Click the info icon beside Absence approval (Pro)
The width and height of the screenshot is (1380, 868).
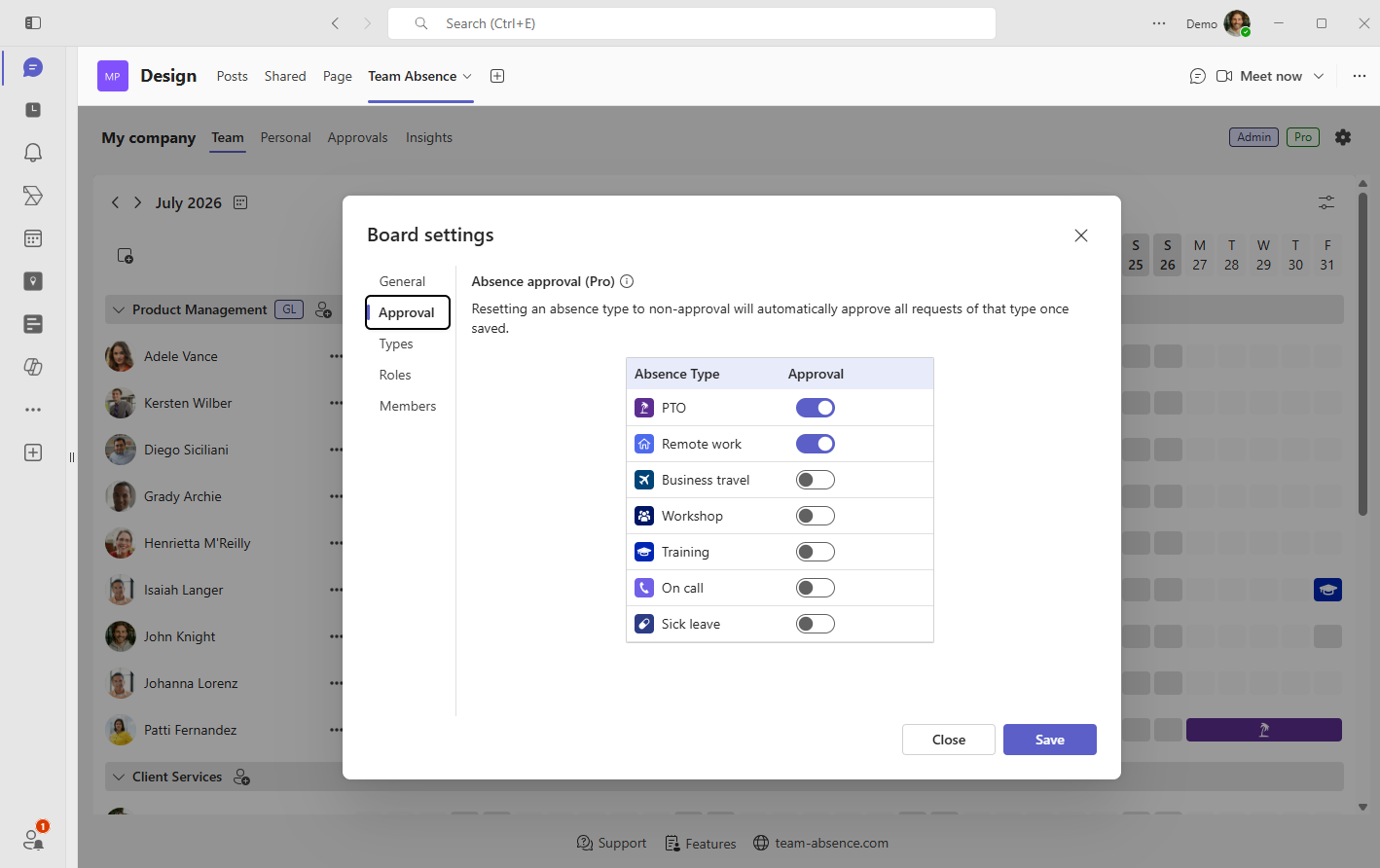coord(627,281)
